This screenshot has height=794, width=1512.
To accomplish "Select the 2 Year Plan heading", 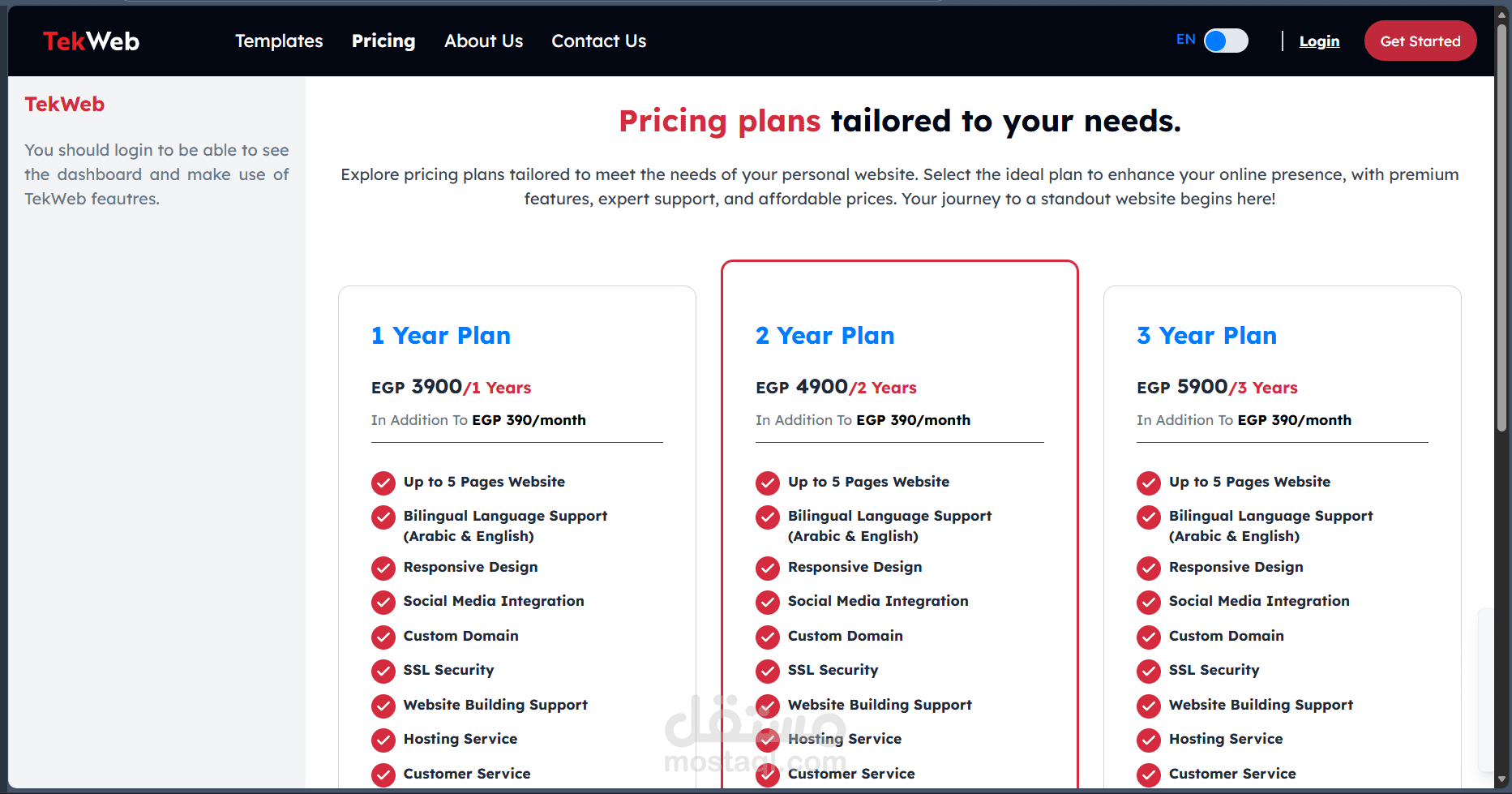I will (825, 336).
